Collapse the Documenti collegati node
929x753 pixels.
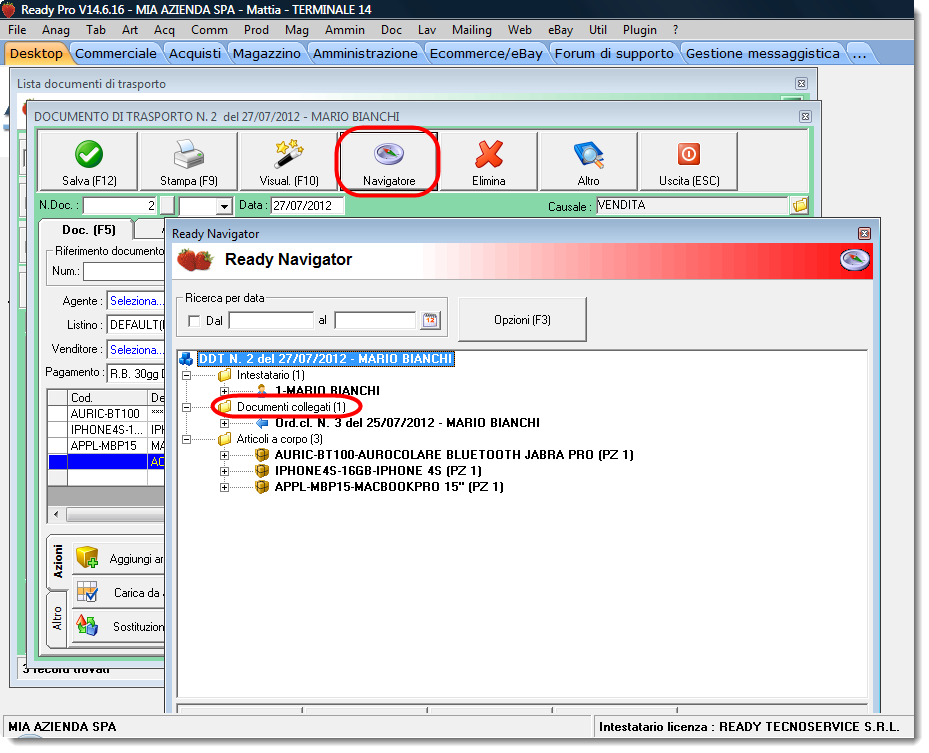pos(187,407)
